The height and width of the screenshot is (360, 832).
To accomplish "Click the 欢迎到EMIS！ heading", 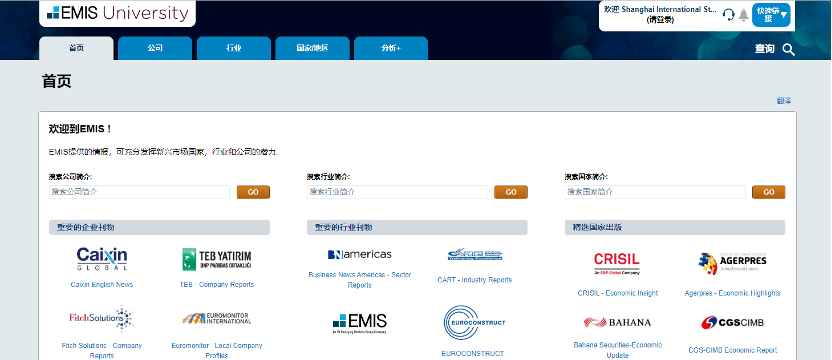I will click(x=80, y=129).
